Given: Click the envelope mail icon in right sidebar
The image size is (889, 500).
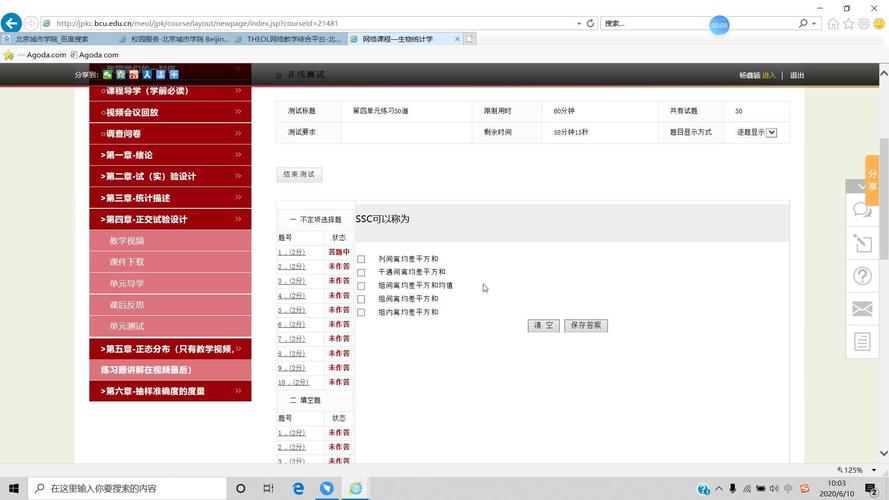Looking at the screenshot, I should pos(862,309).
